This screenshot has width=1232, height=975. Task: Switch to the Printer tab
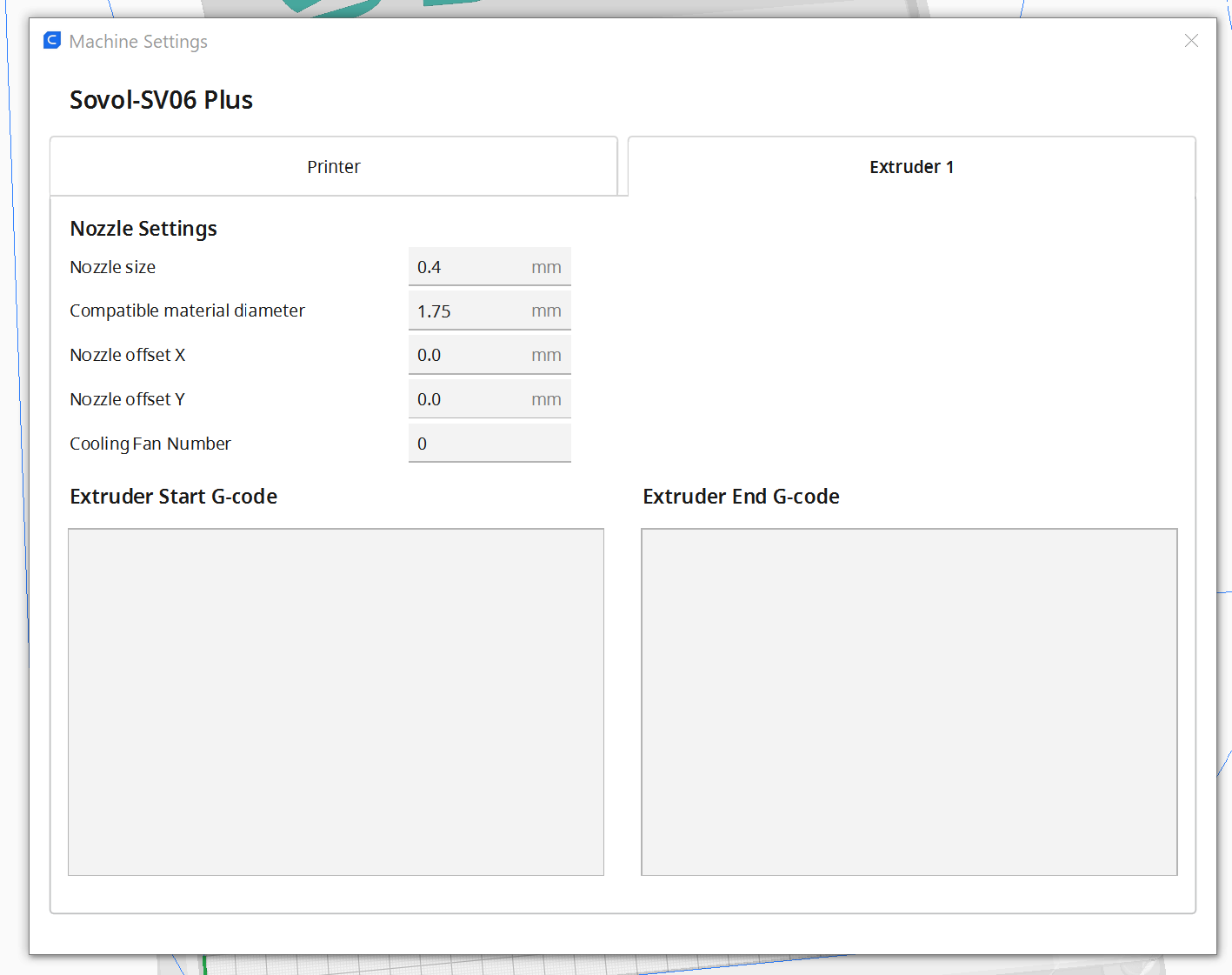coord(334,166)
